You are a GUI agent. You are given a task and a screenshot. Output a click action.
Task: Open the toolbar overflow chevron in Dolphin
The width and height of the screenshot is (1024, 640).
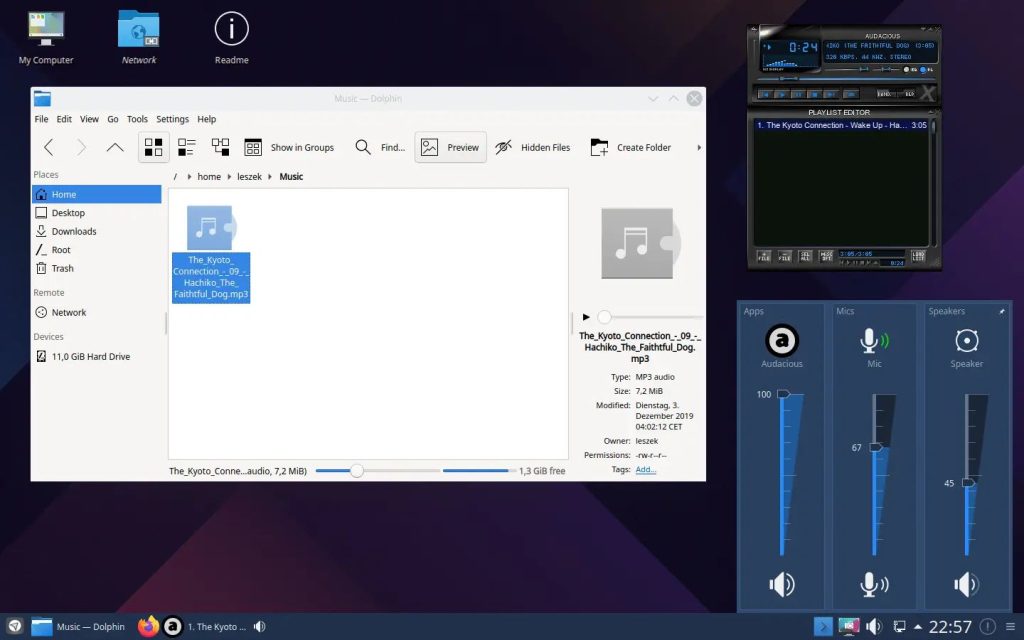(x=699, y=147)
